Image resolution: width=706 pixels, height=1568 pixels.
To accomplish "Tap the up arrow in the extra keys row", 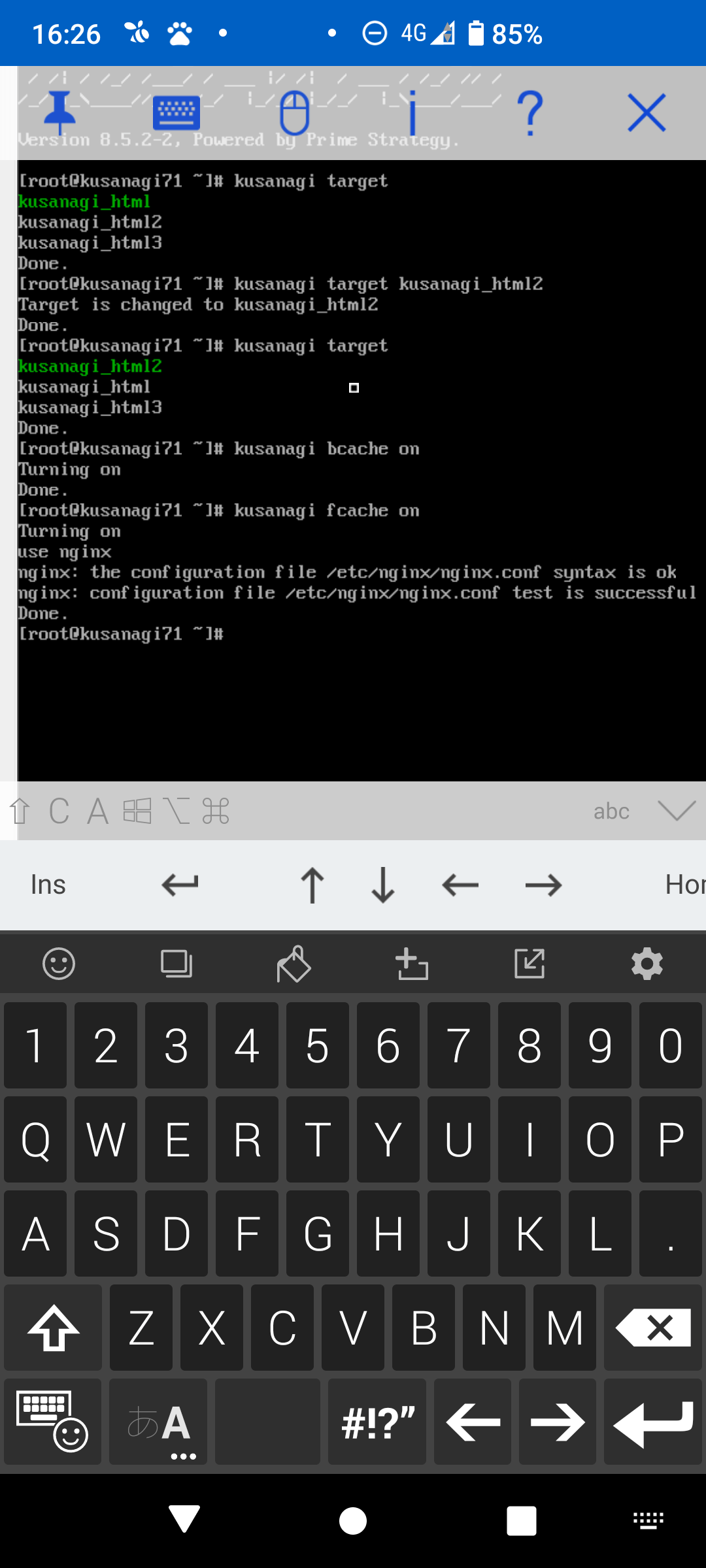I will 312,885.
